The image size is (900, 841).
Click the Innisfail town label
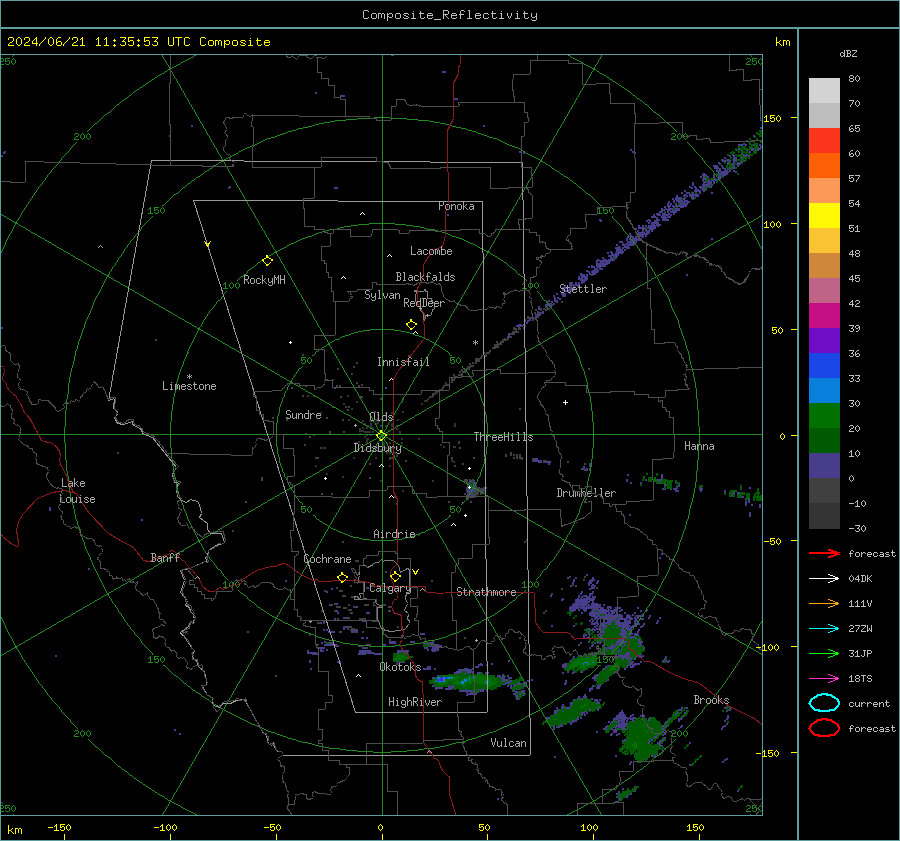pos(403,362)
